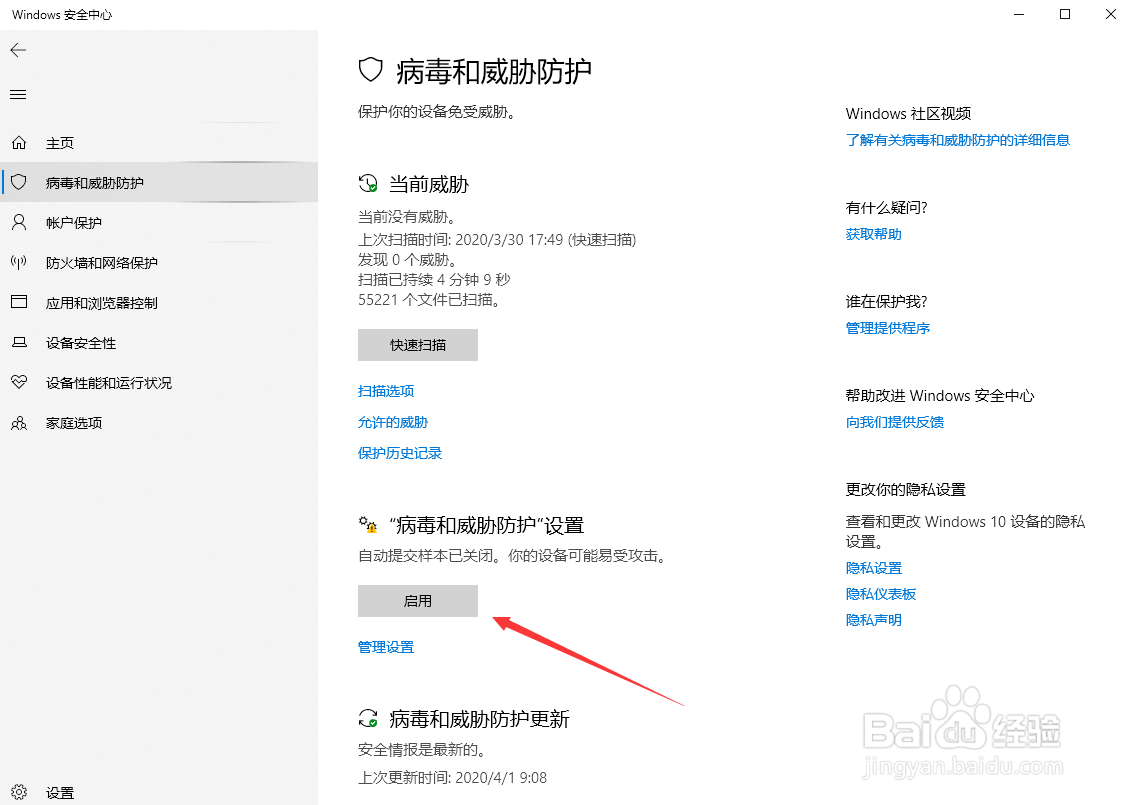The image size is (1124, 805).
Task: Open 设备性能和运行状况 section
Action: pos(159,383)
